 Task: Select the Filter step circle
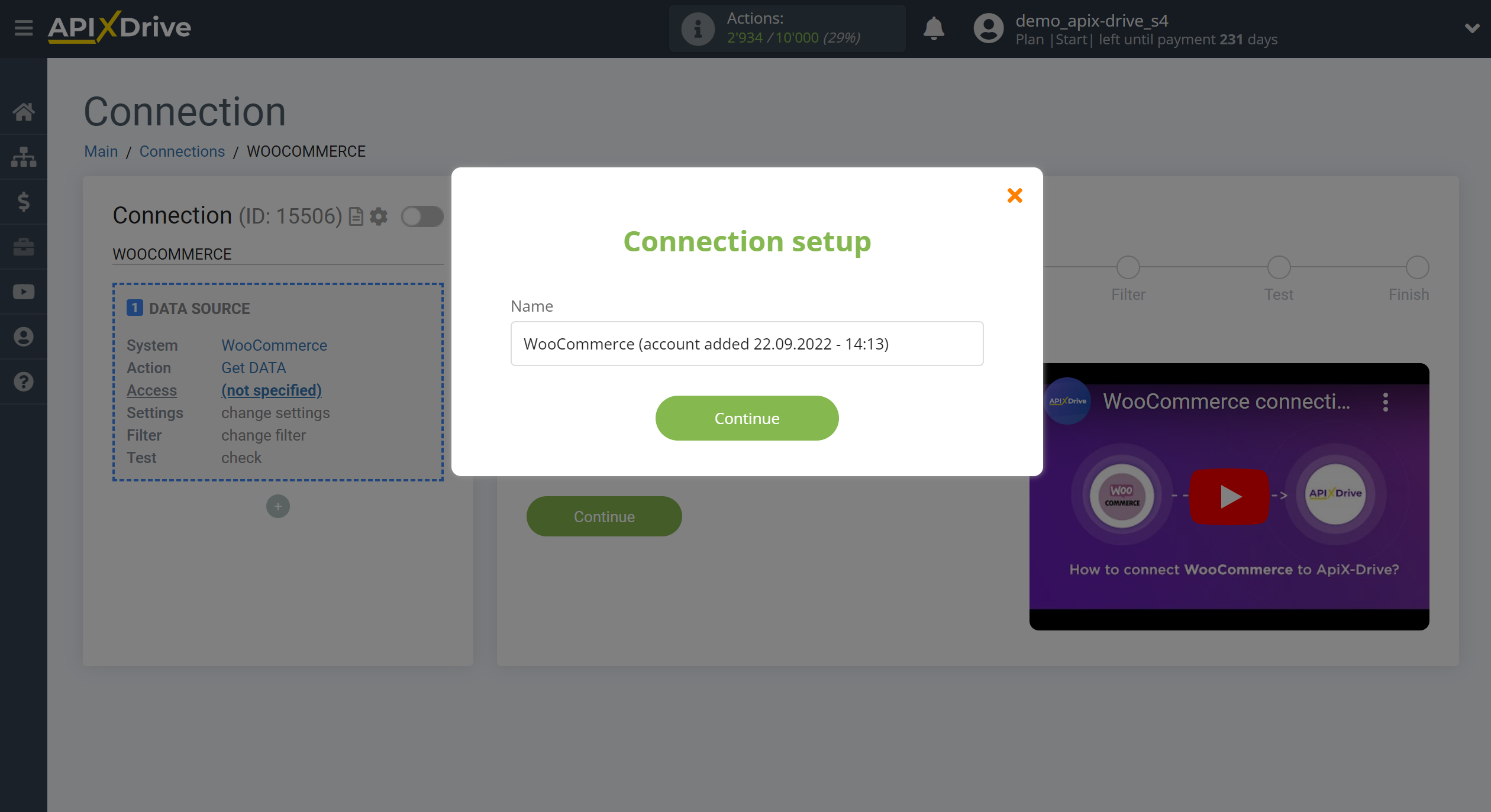click(1128, 267)
